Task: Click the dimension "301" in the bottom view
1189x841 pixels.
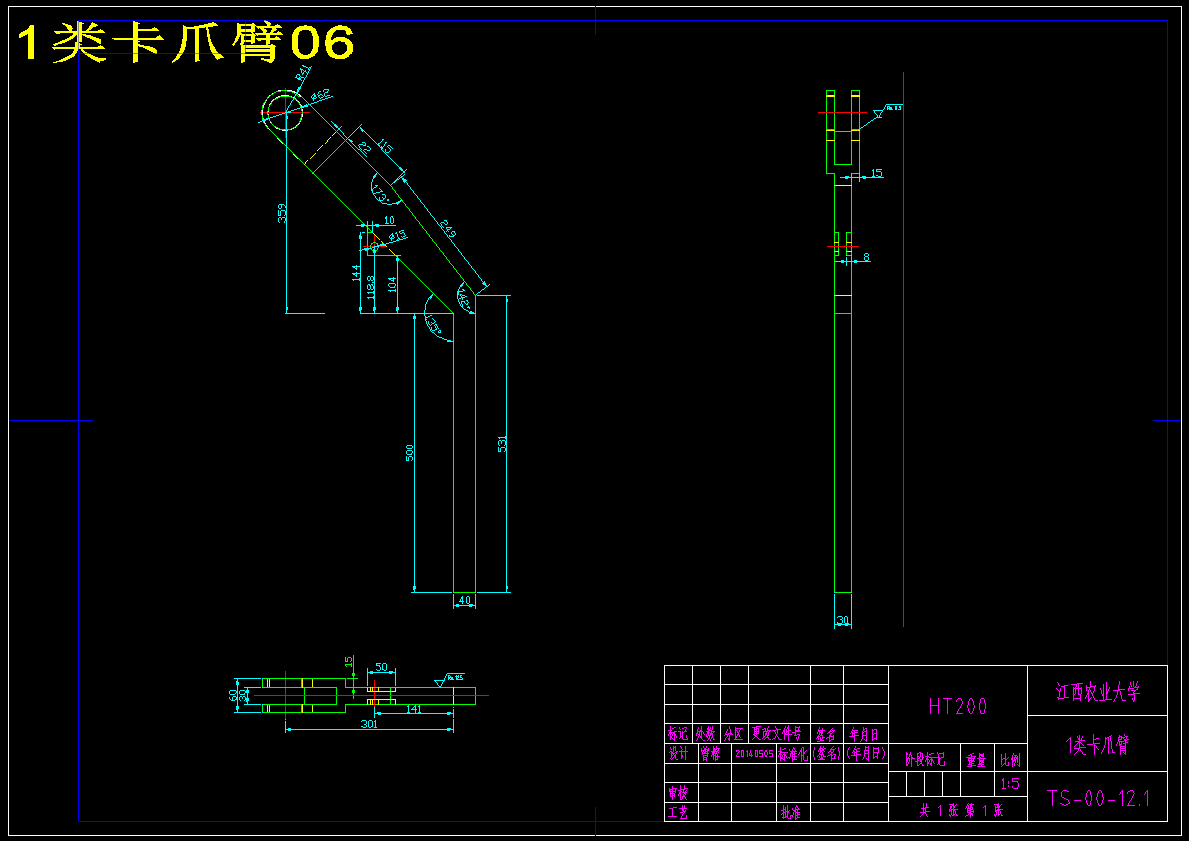Action: [x=369, y=724]
